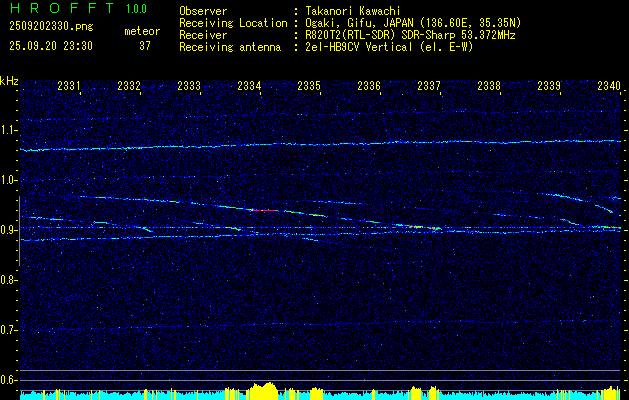Click receiver R820T2(RTL-SDR) SDR-Sharp 53.372MHz text
The image size is (629, 400).
click(x=410, y=35)
